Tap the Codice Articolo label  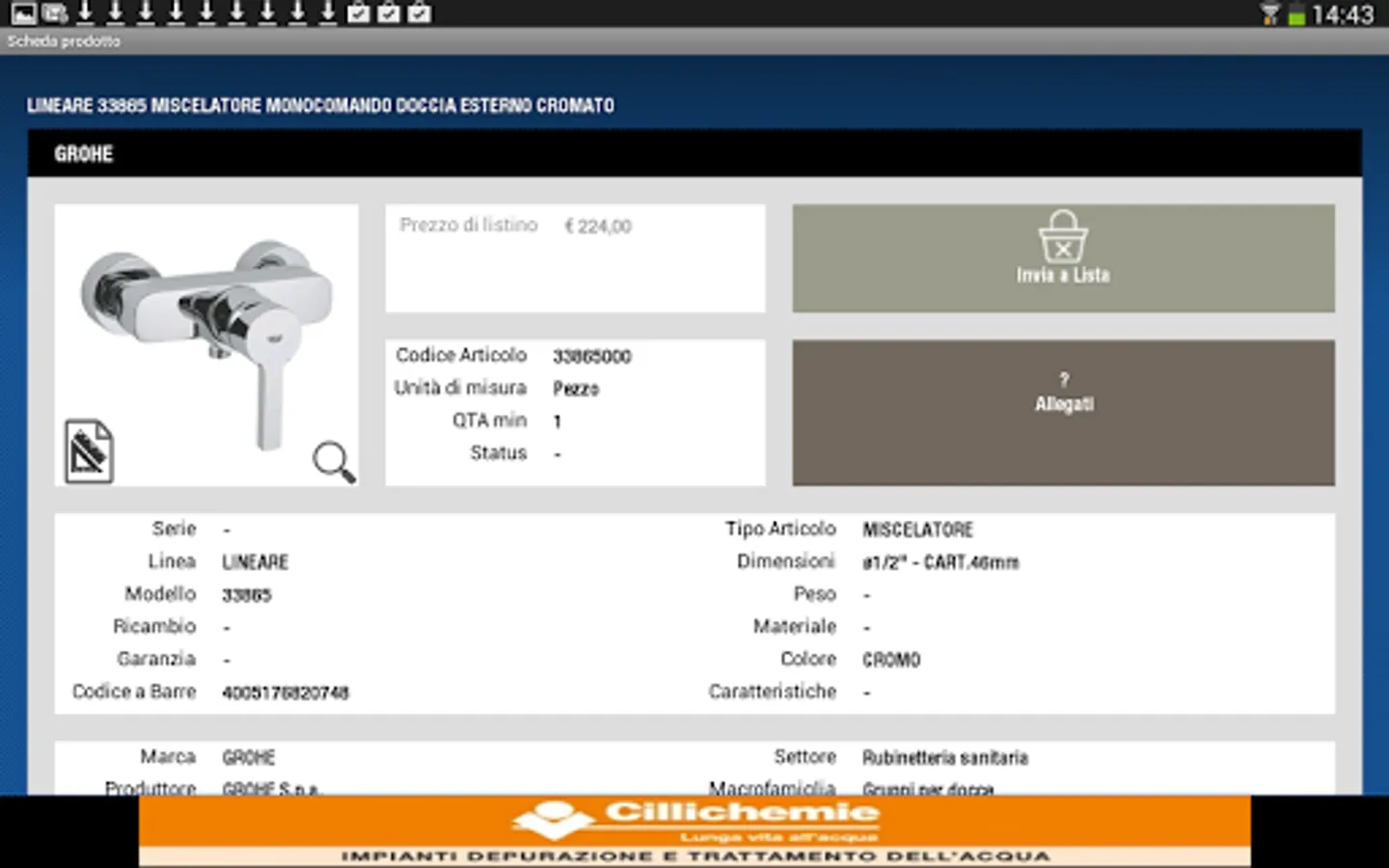(461, 355)
